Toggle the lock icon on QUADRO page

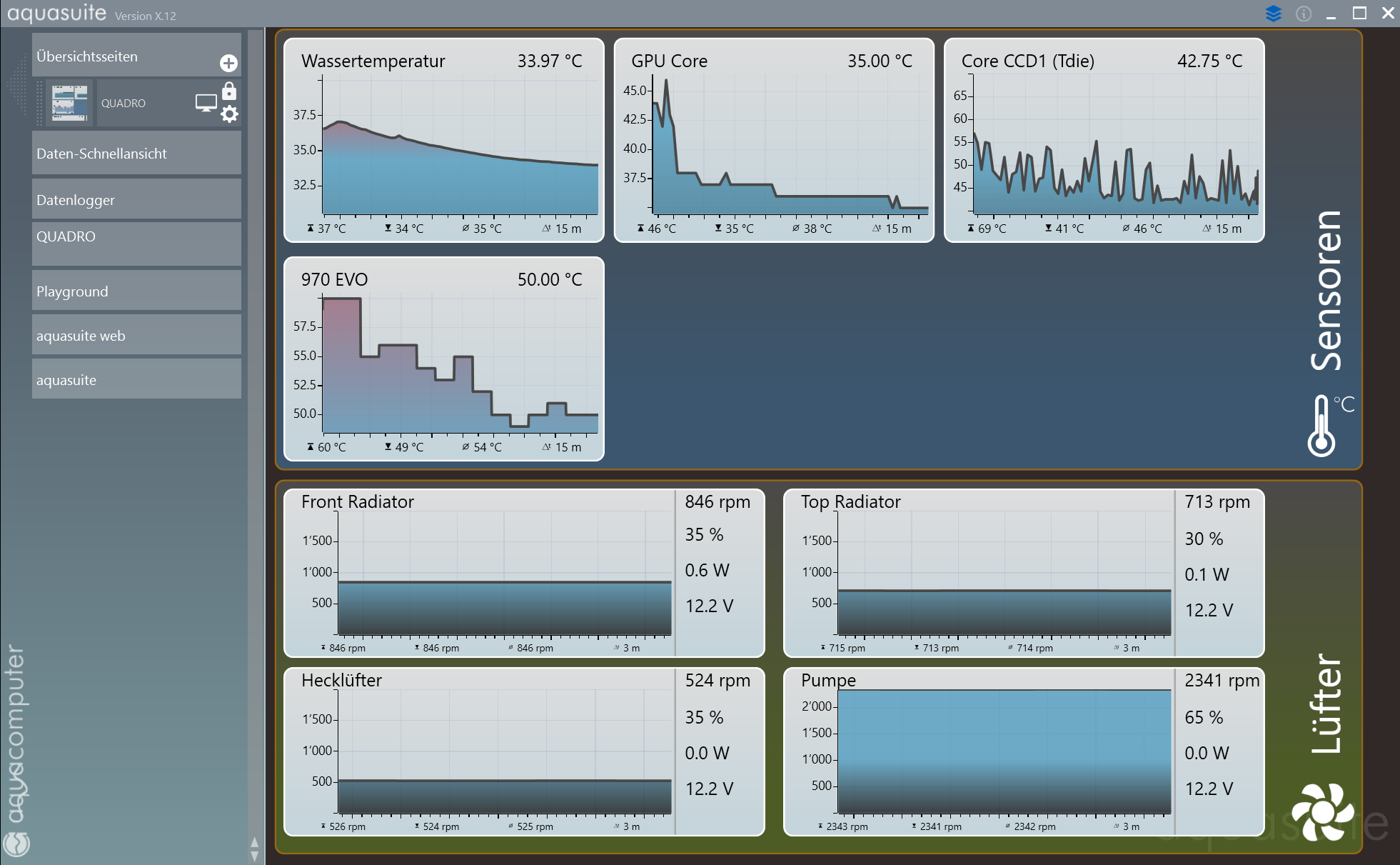[228, 91]
